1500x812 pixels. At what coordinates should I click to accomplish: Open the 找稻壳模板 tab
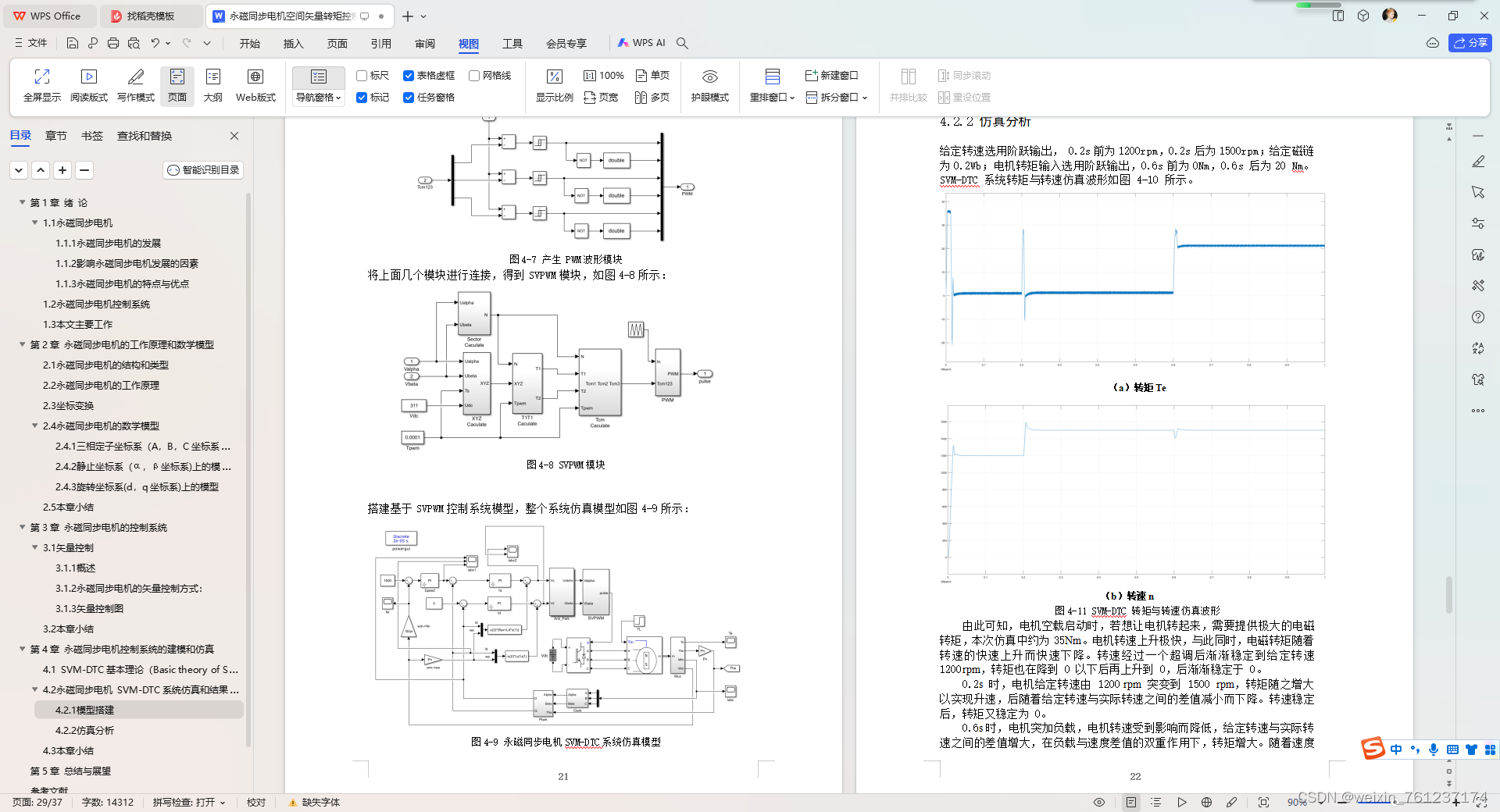(152, 16)
